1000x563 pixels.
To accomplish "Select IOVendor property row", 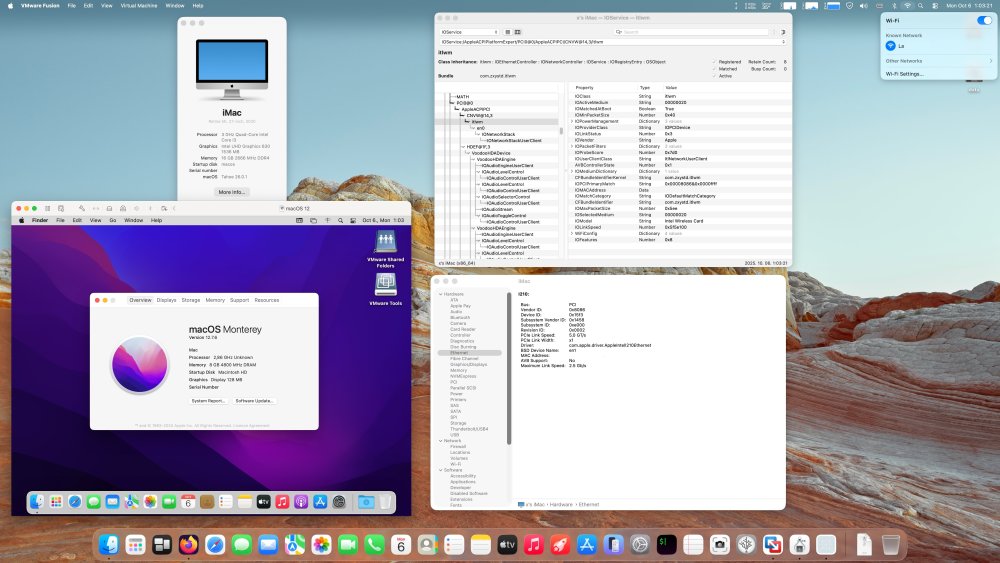I will [x=678, y=140].
